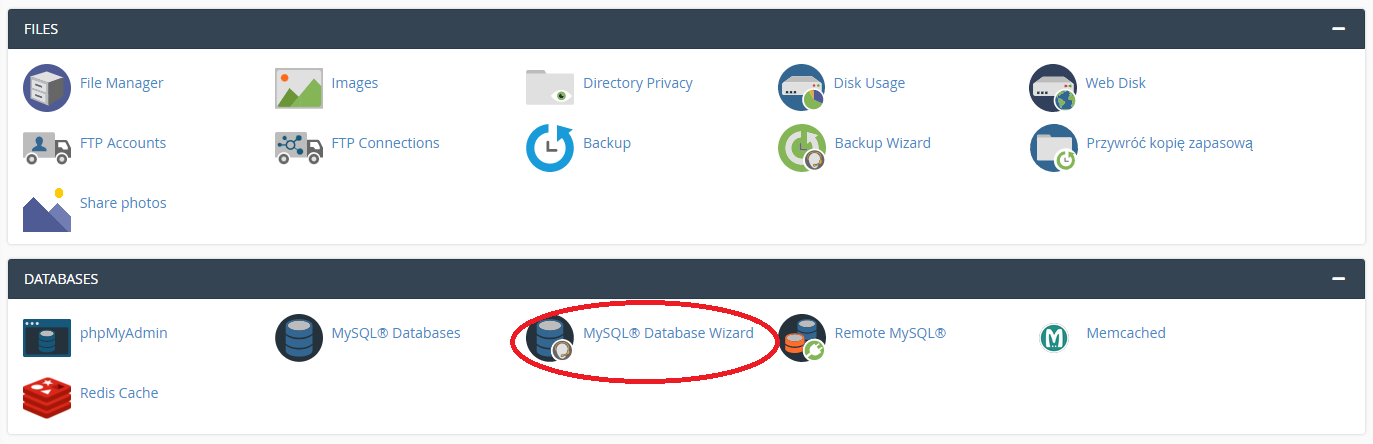
Task: Click the Remote MySQL® link
Action: tap(890, 333)
